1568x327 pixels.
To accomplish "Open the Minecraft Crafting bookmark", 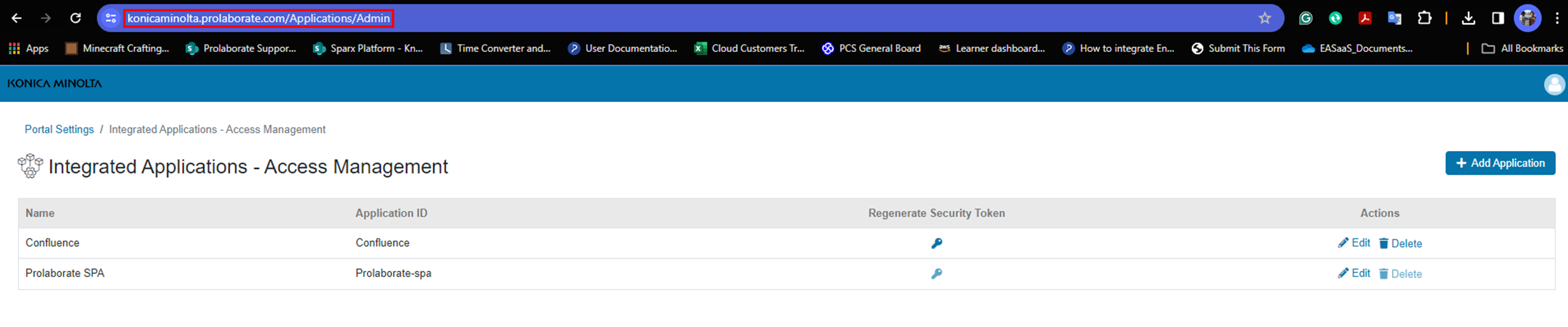I will coord(117,48).
